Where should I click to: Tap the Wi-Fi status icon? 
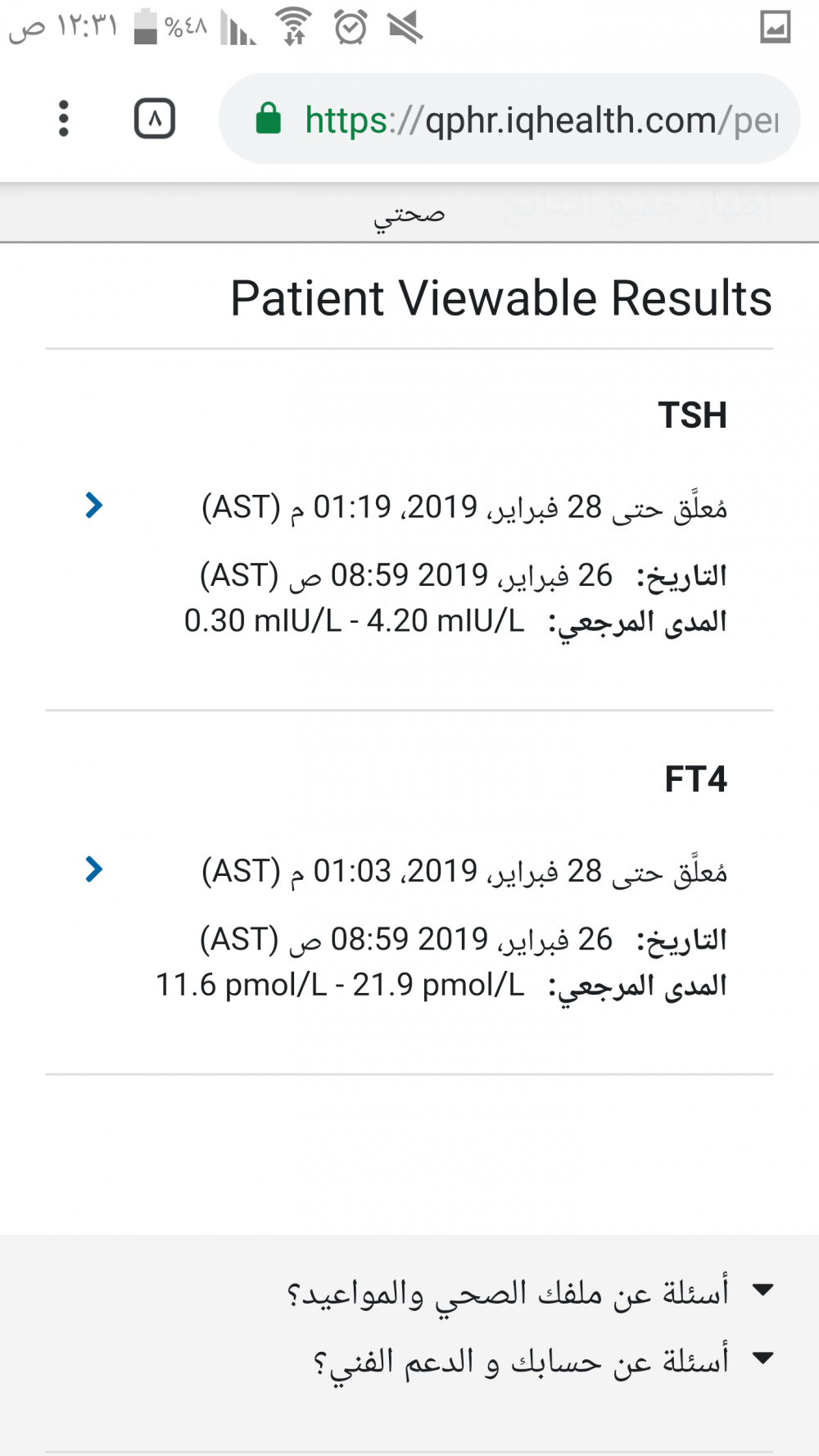tap(294, 26)
